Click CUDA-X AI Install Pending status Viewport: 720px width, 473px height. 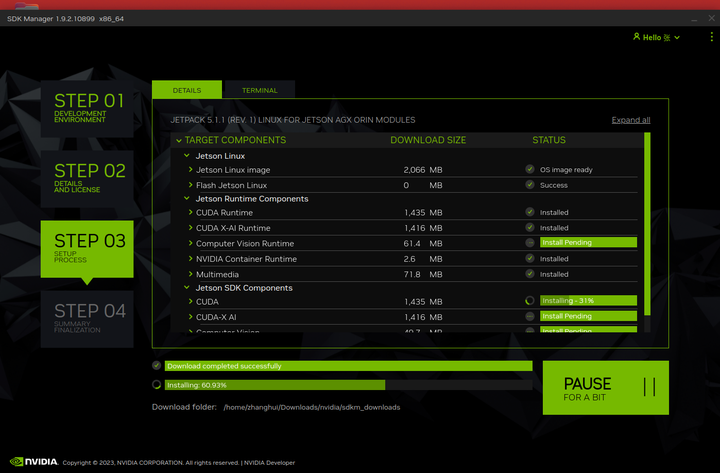coord(588,316)
